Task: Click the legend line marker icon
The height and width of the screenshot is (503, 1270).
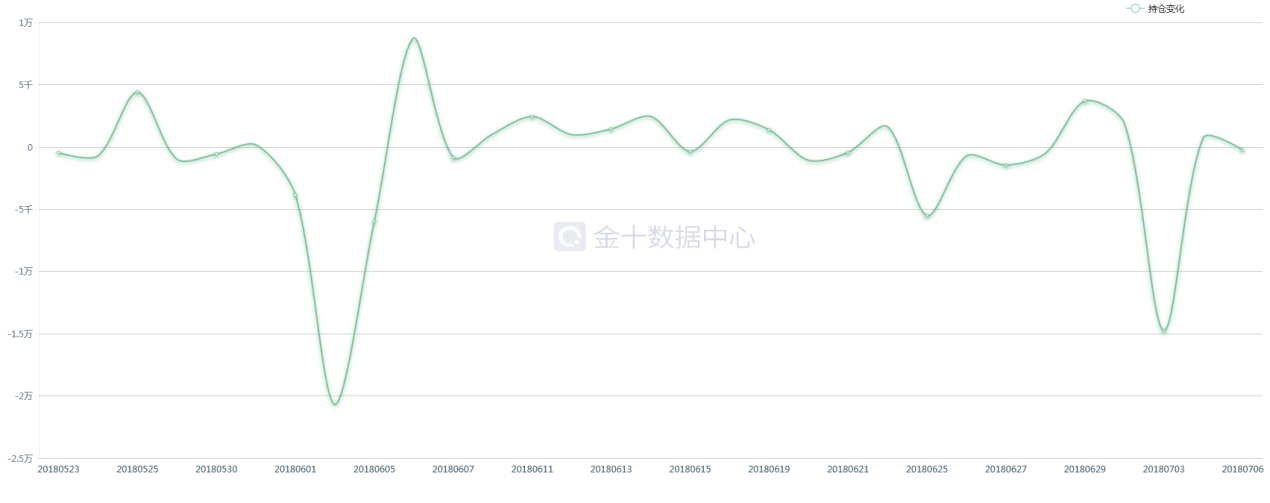Action: 1135,9
